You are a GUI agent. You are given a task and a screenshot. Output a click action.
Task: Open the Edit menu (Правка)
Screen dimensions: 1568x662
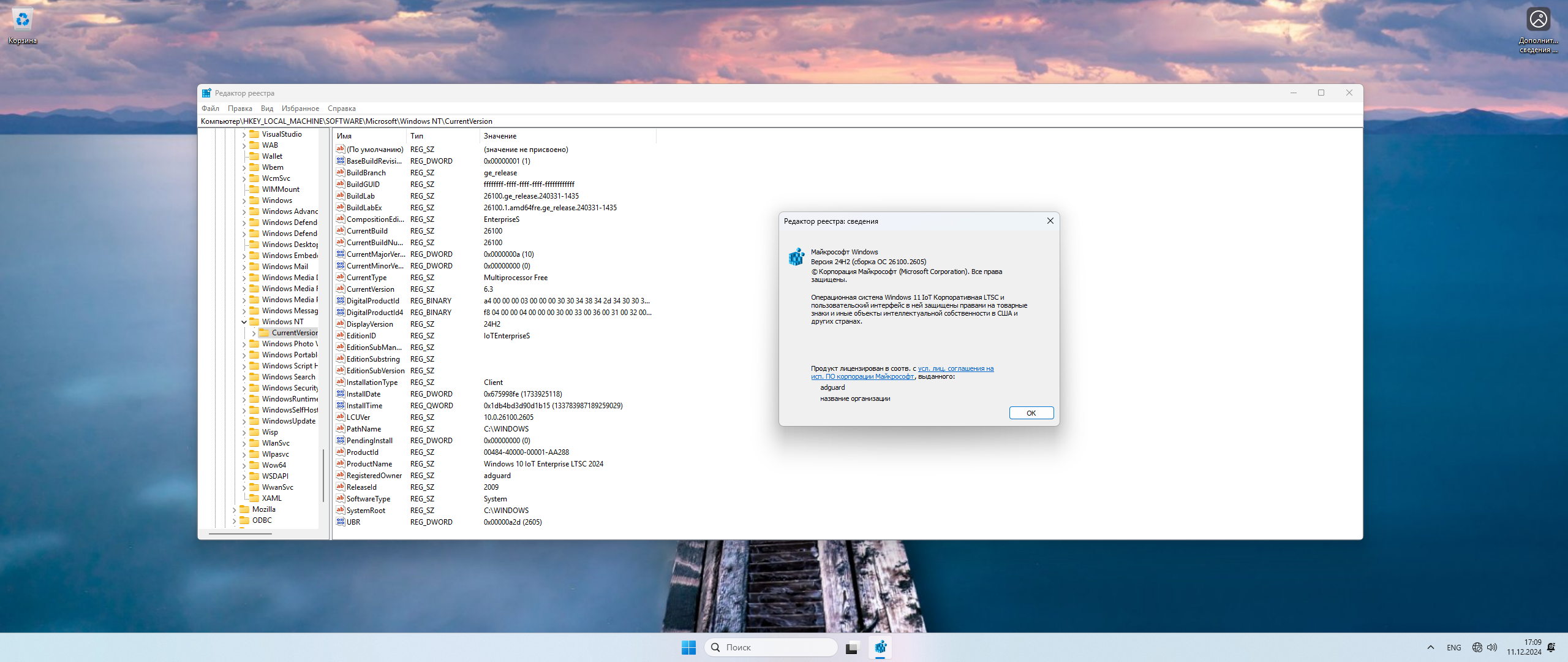click(x=240, y=108)
